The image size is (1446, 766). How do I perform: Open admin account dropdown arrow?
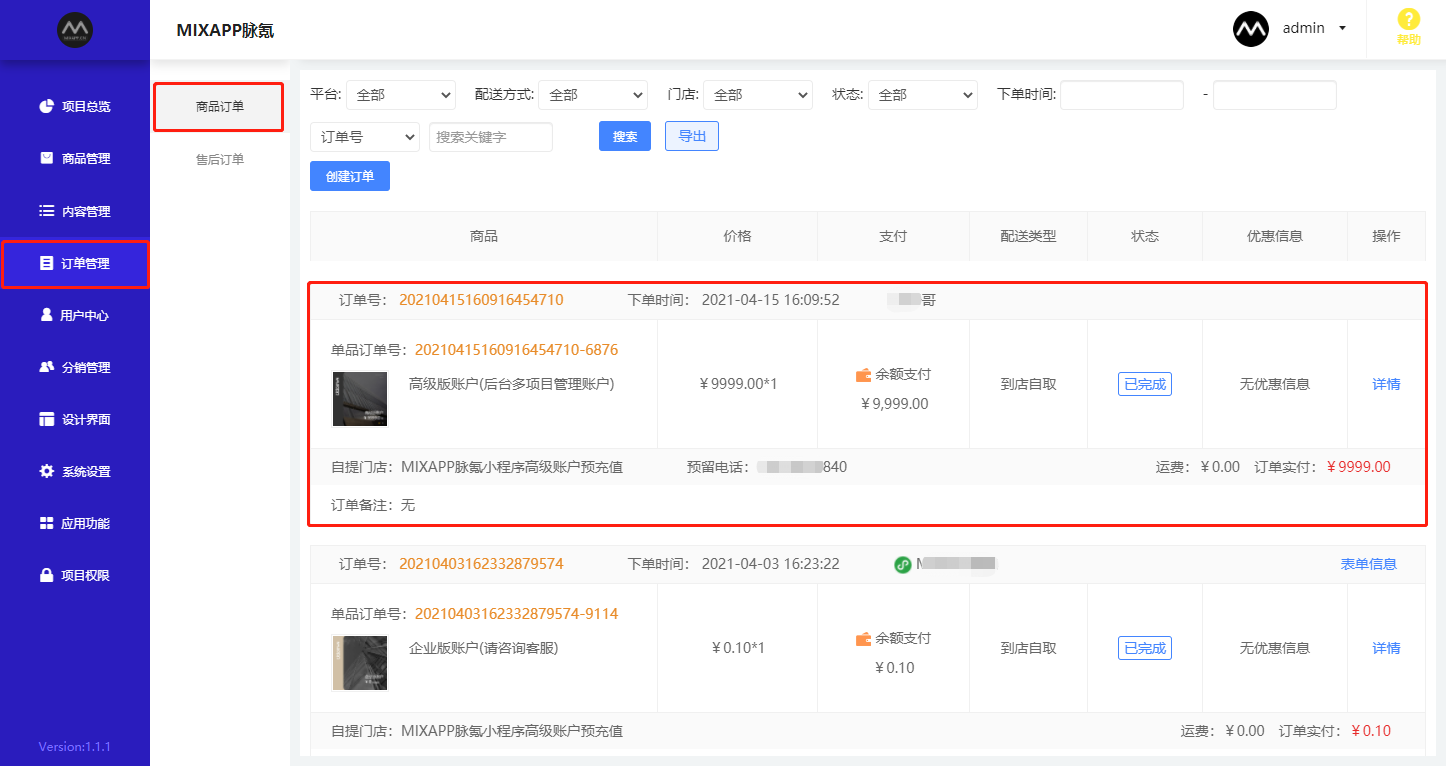(x=1342, y=29)
